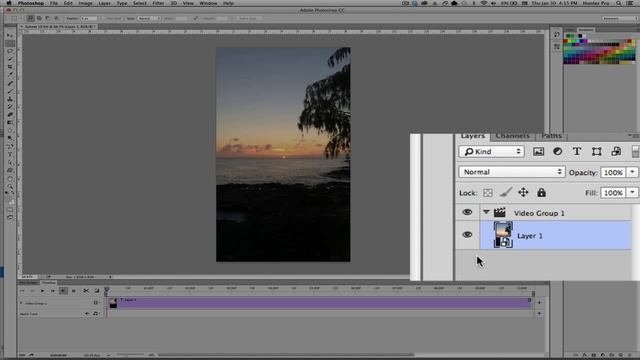
Task: Toggle lock position for the layer
Action: (x=523, y=192)
